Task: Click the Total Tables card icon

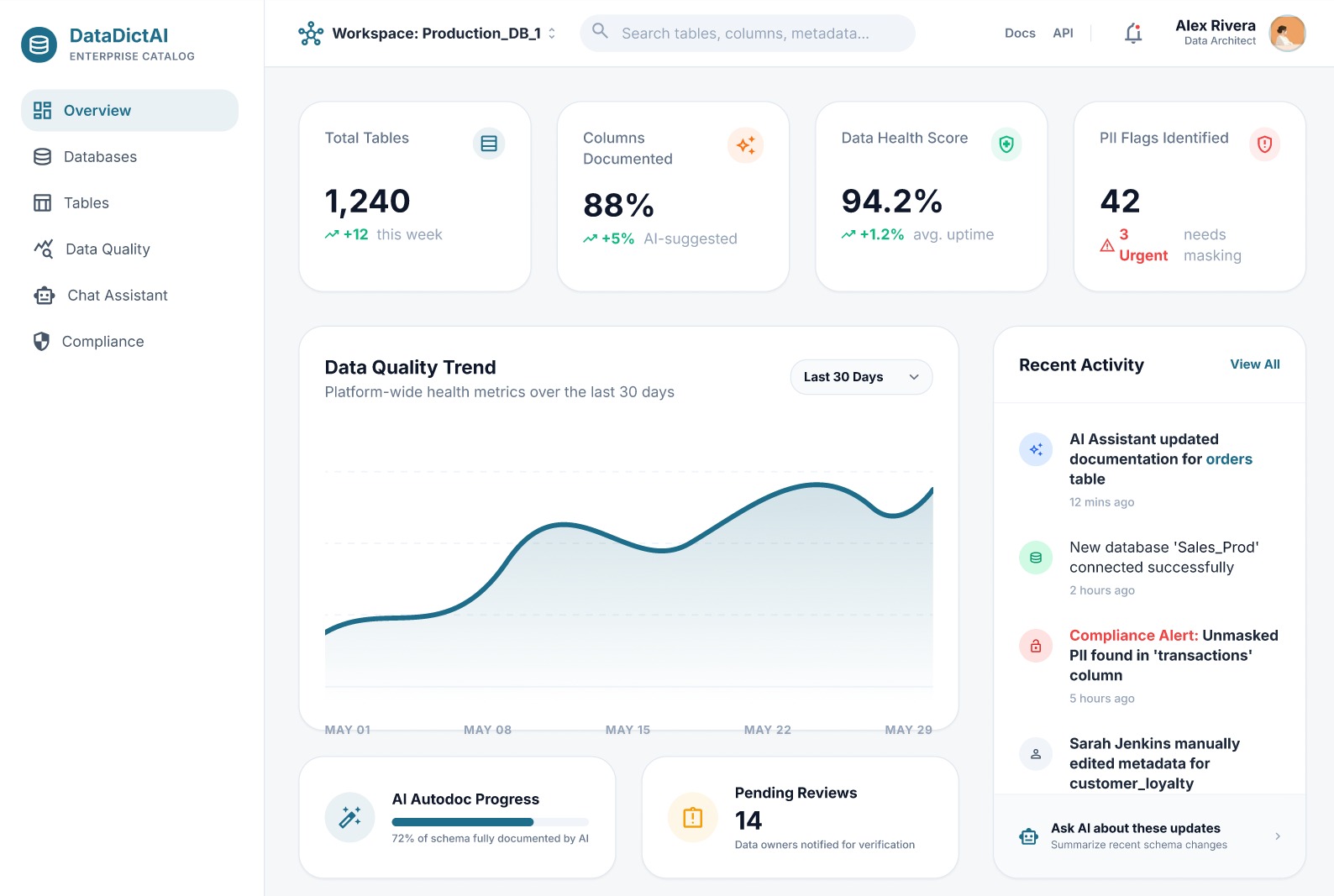Action: (488, 144)
